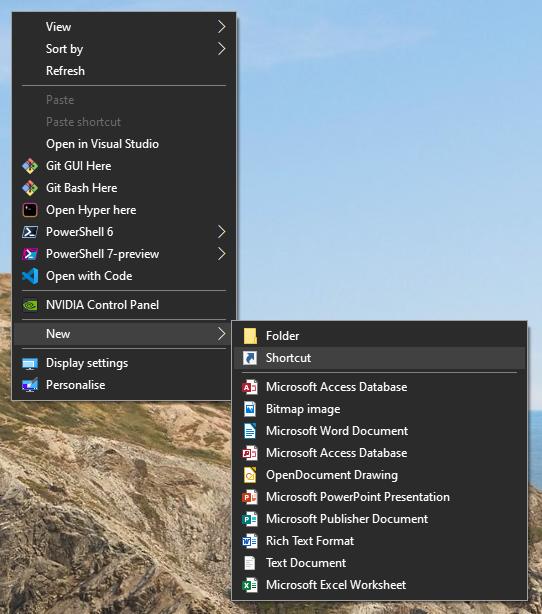Viewport: 542px width, 614px height.
Task: Choose Refresh from the context menu
Action: [124, 71]
